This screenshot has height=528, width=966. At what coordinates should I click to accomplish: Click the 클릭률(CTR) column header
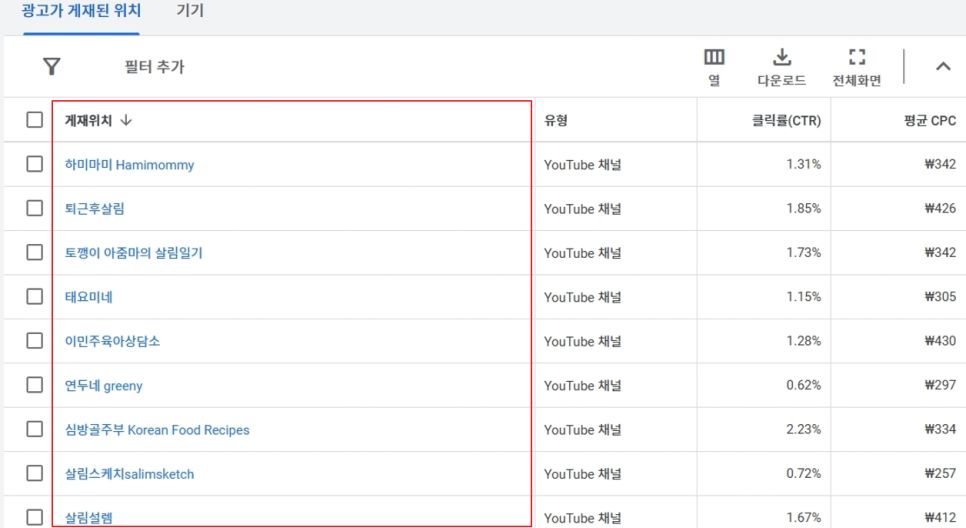[786, 121]
